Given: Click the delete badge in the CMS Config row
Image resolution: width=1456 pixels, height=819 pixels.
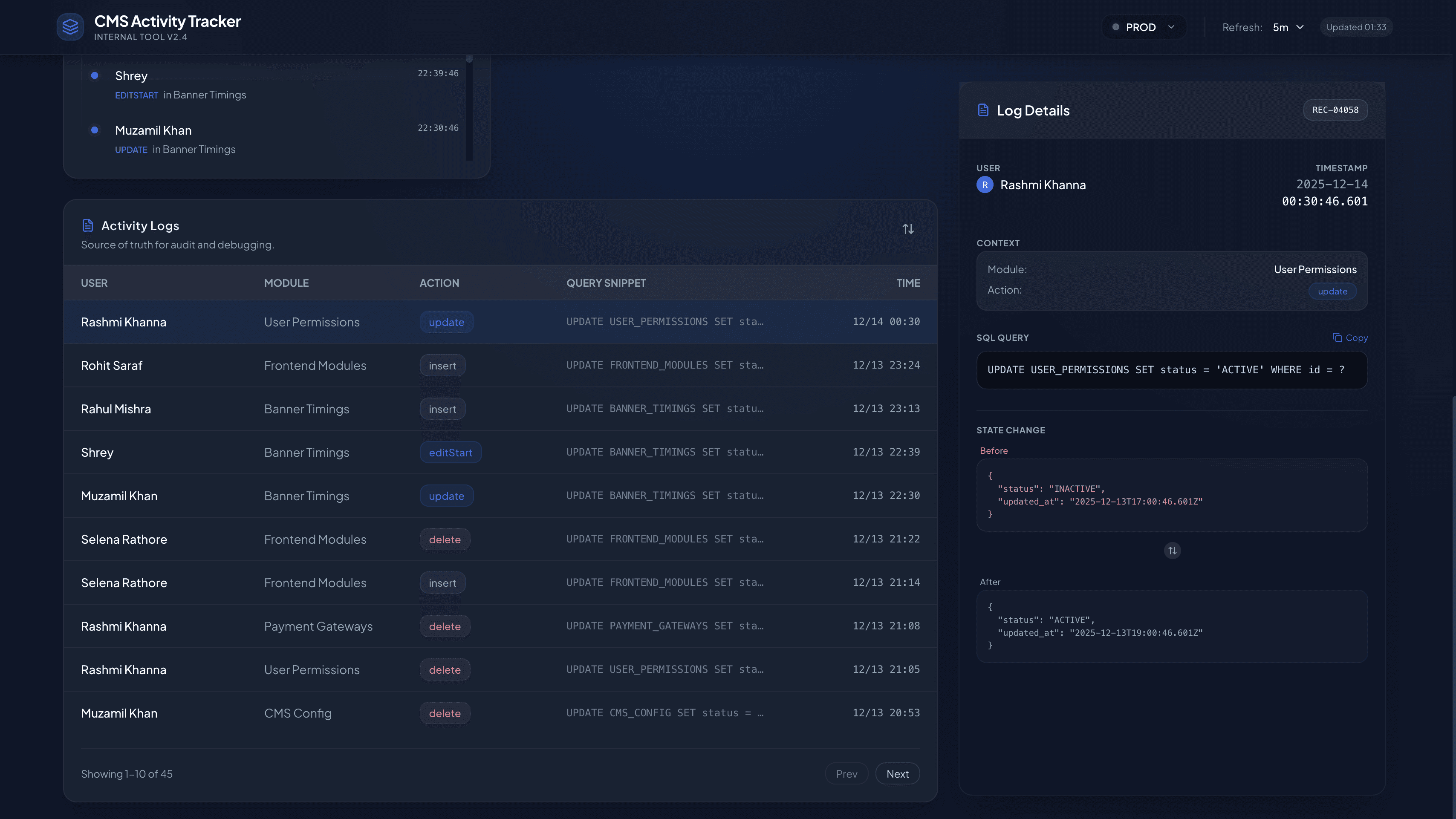Looking at the screenshot, I should pyautogui.click(x=444, y=713).
